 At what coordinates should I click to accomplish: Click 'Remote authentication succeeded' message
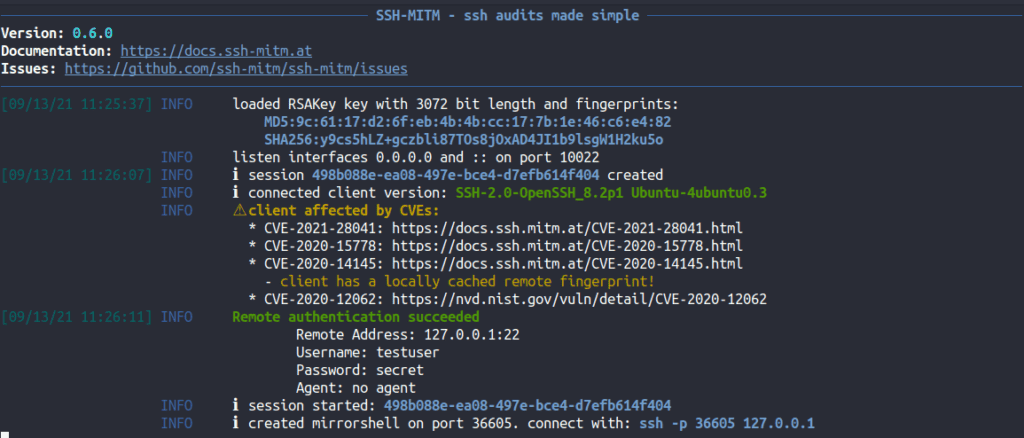click(x=356, y=317)
